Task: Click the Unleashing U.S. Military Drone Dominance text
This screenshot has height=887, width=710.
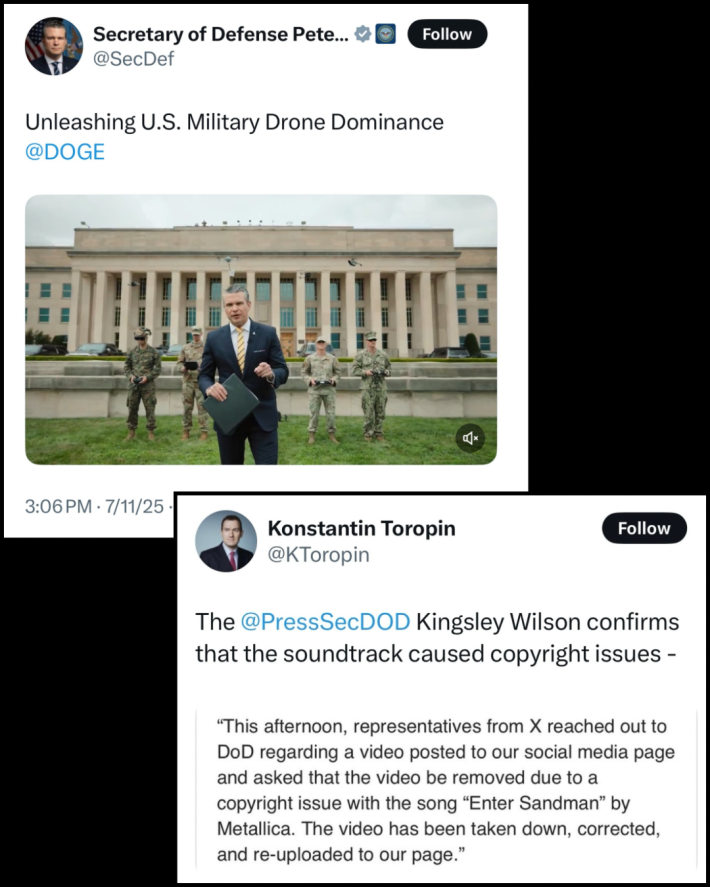Action: [234, 122]
